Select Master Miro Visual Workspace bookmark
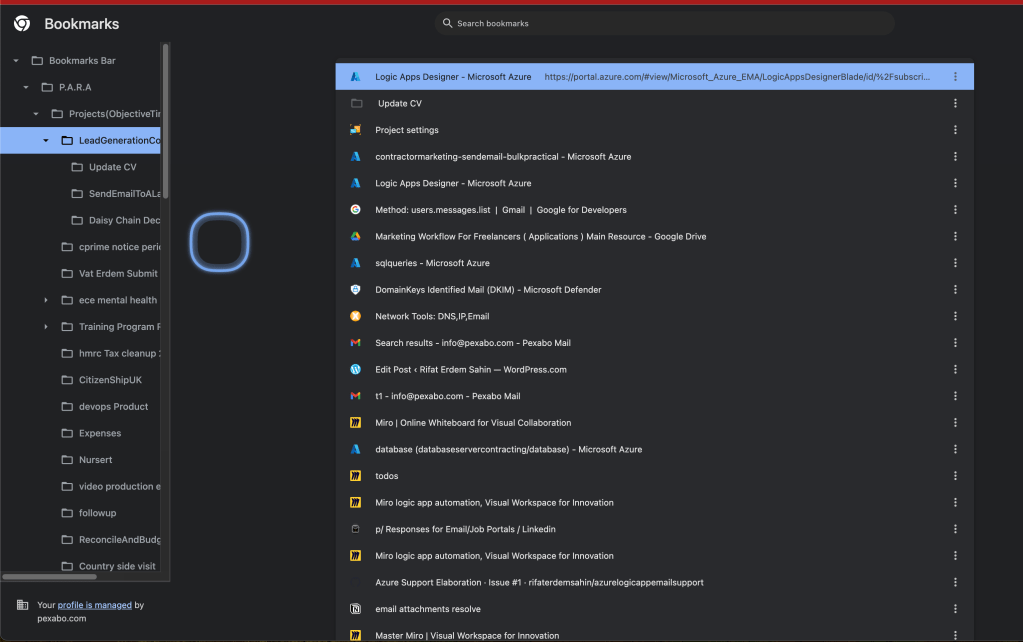The image size is (1023, 642). (654, 633)
